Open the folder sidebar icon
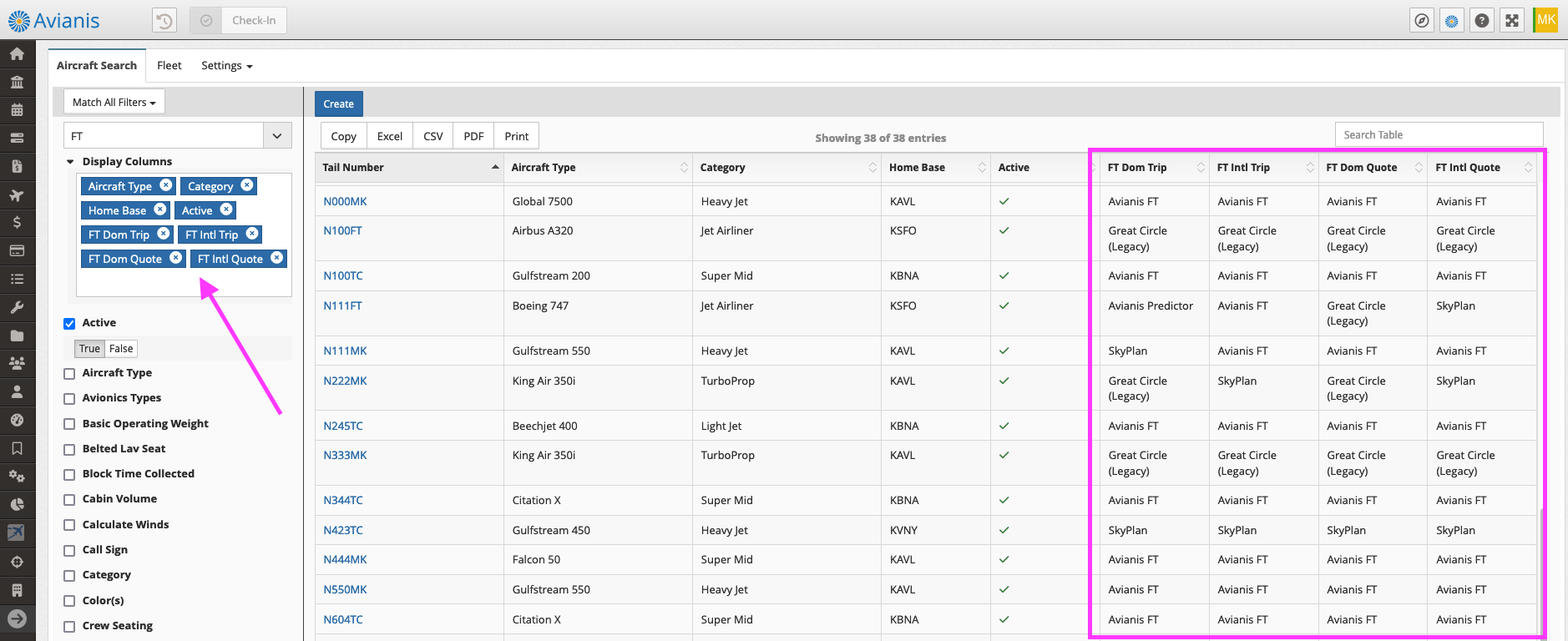The width and height of the screenshot is (1568, 641). click(17, 336)
